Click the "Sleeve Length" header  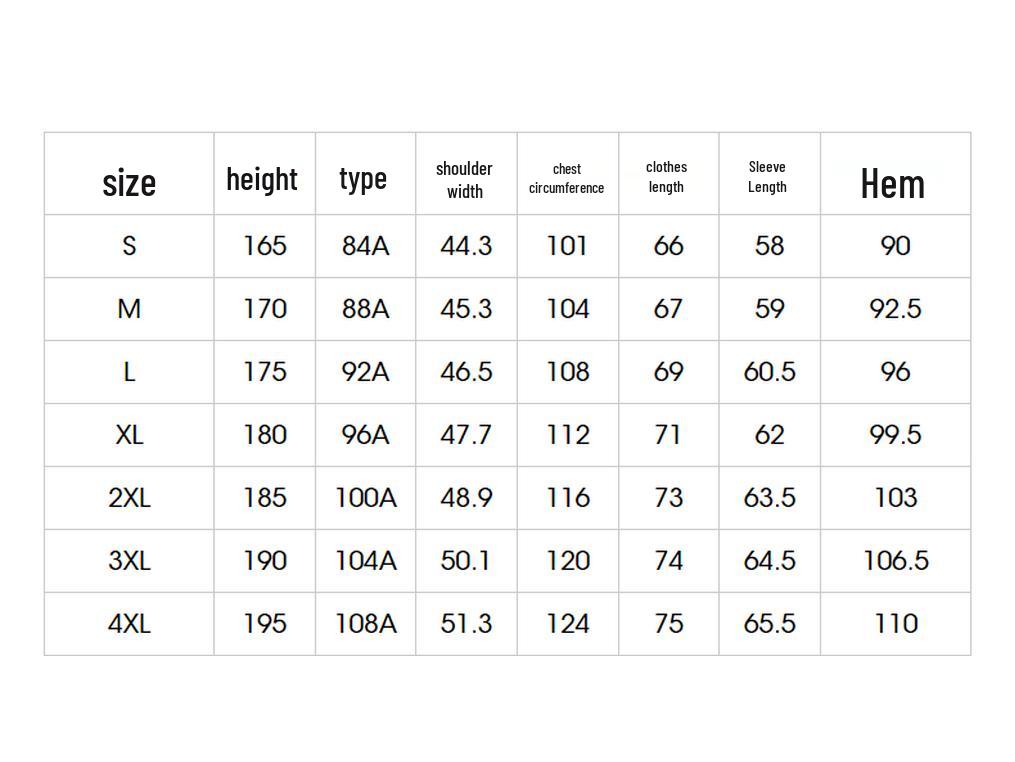(x=767, y=177)
